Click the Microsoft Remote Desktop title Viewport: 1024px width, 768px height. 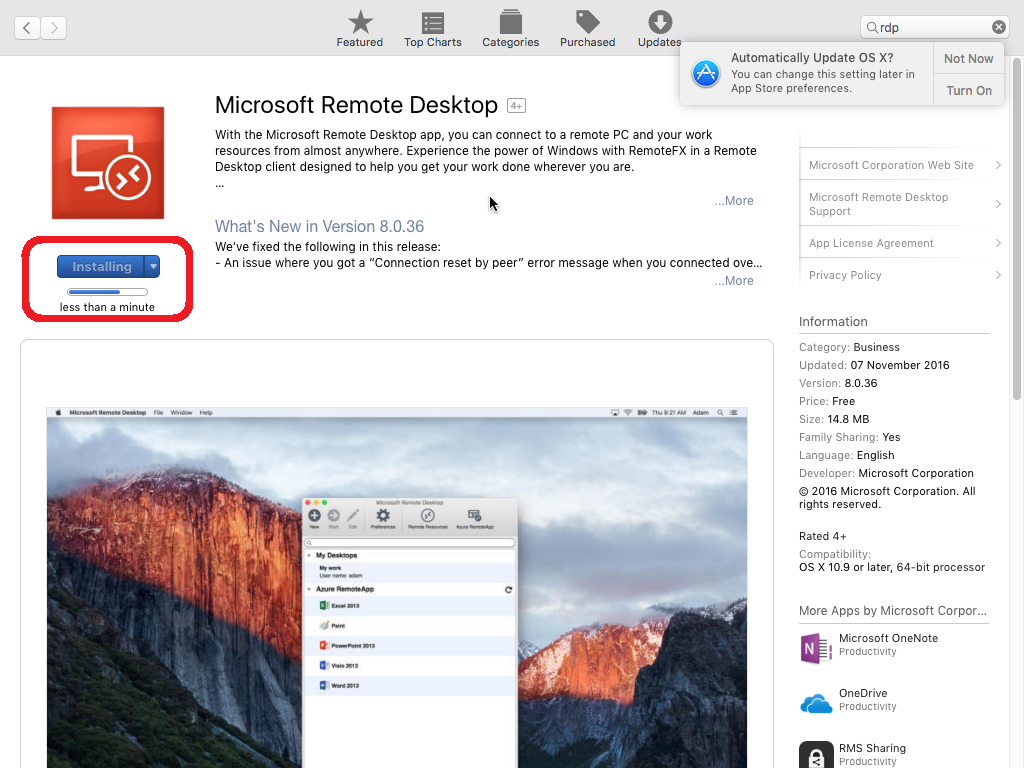coord(356,105)
